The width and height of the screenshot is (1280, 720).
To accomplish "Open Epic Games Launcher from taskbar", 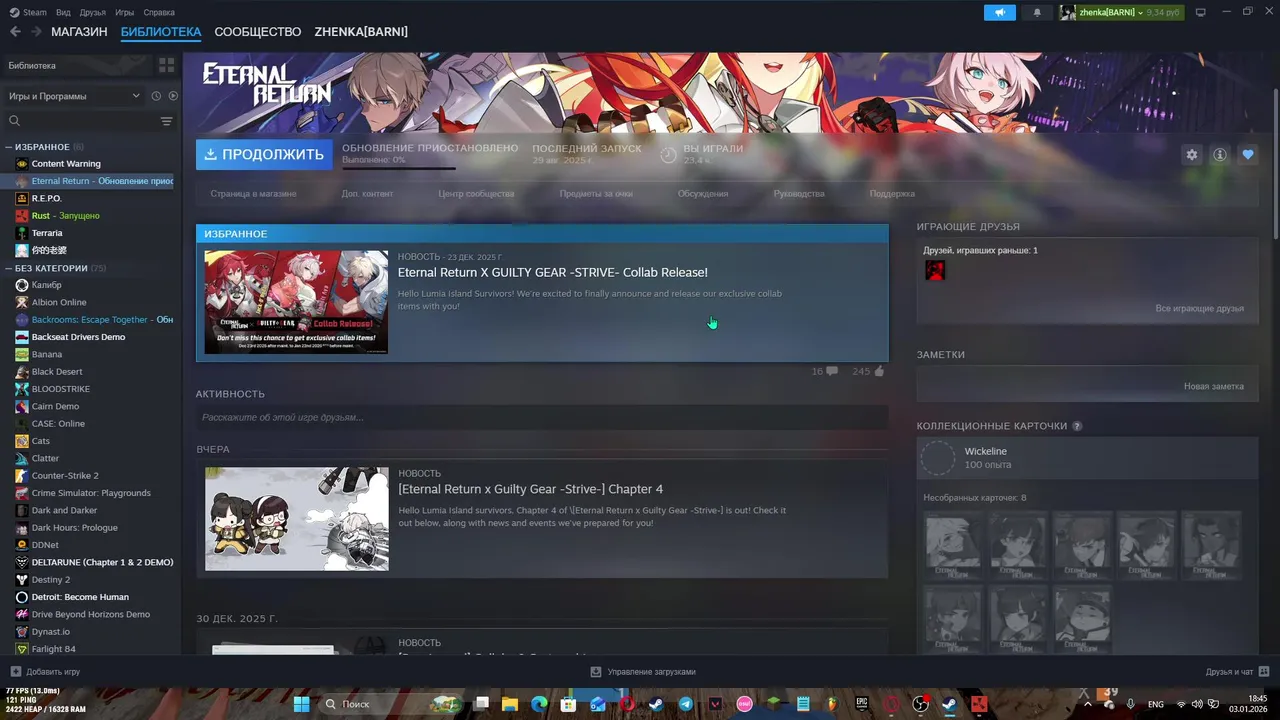I will tap(862, 704).
